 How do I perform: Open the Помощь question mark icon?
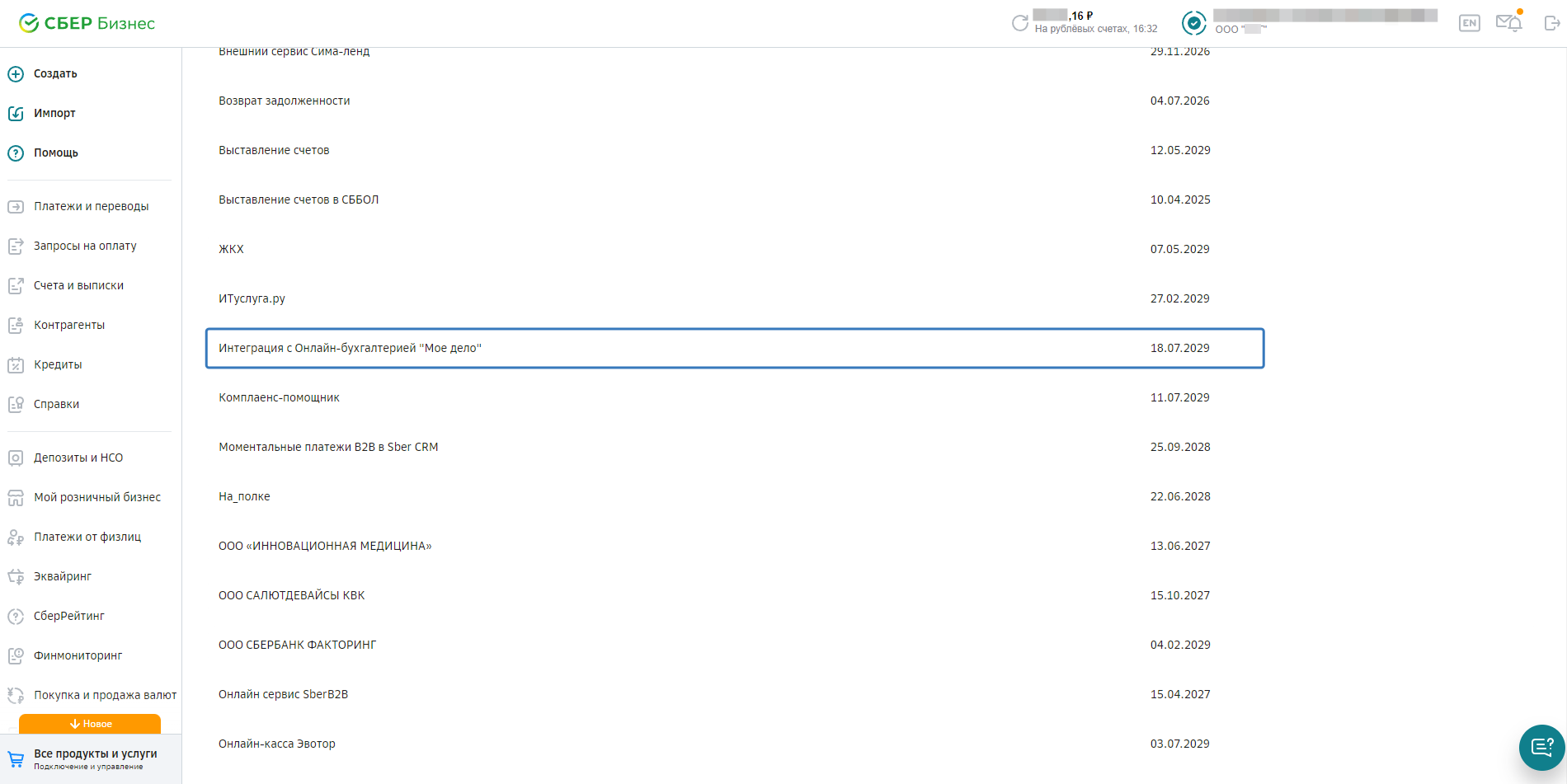pyautogui.click(x=16, y=153)
